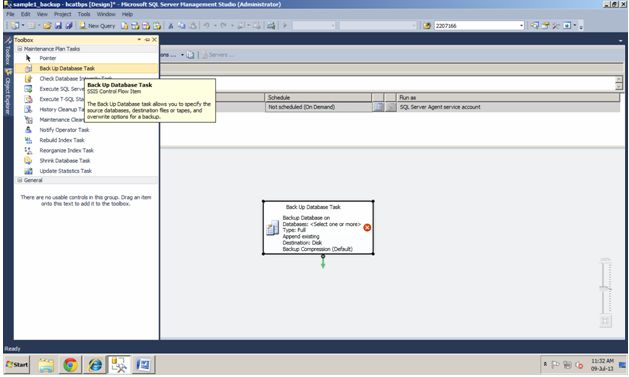Click the Notify Operator Task icon
The image size is (629, 377).
(28, 130)
